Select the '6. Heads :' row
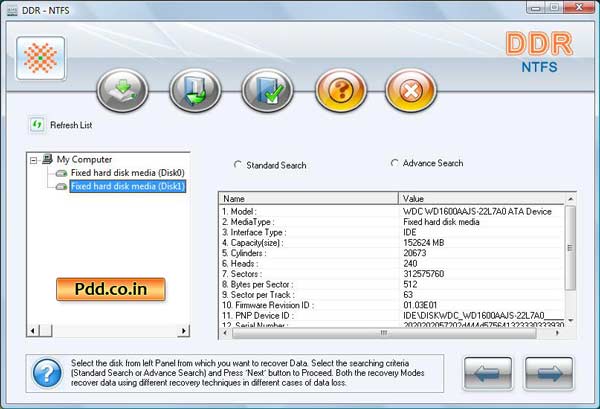Screen dimensions: 600x409 pos(391,263)
